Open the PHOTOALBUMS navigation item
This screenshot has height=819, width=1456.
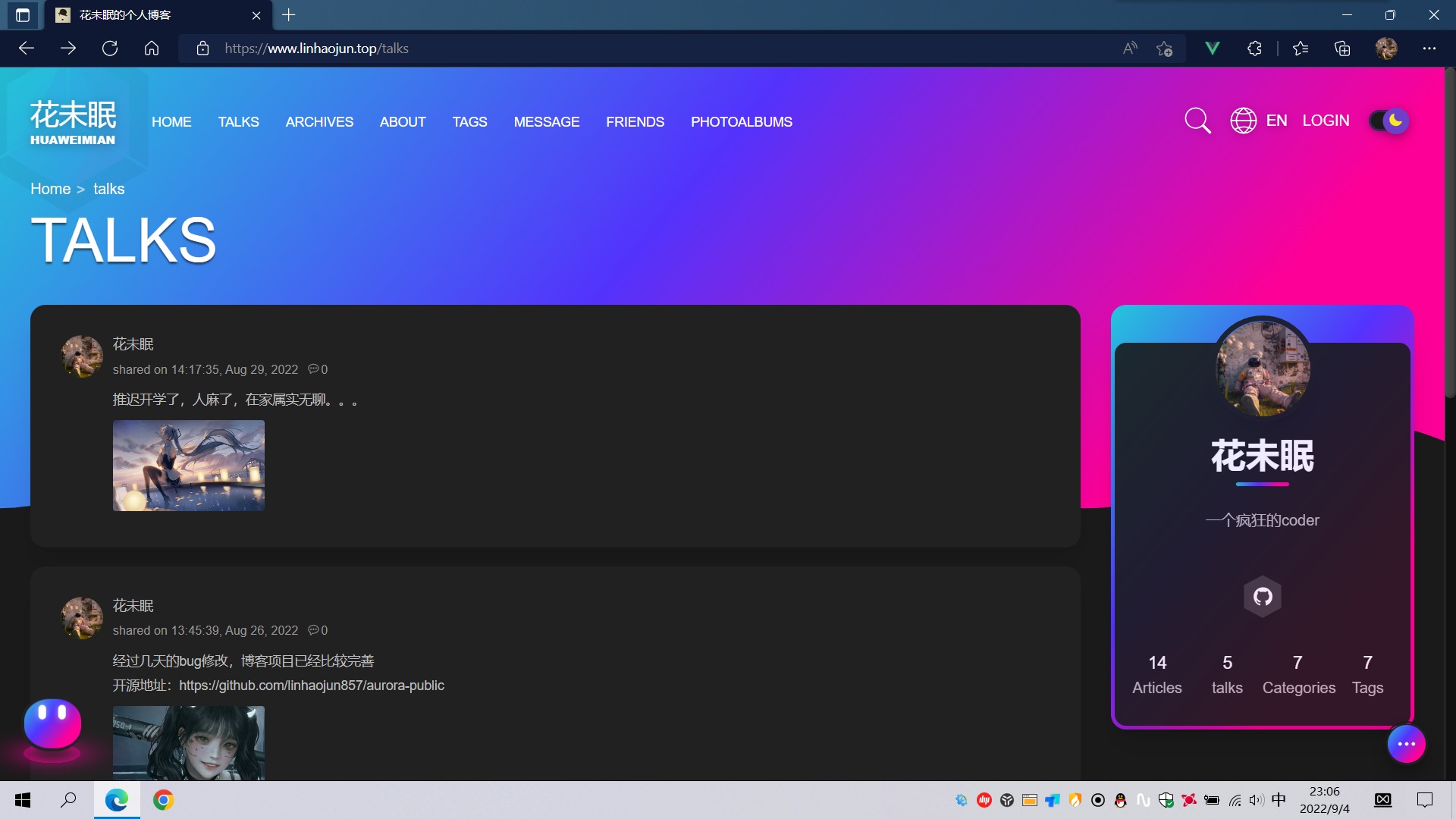(741, 122)
